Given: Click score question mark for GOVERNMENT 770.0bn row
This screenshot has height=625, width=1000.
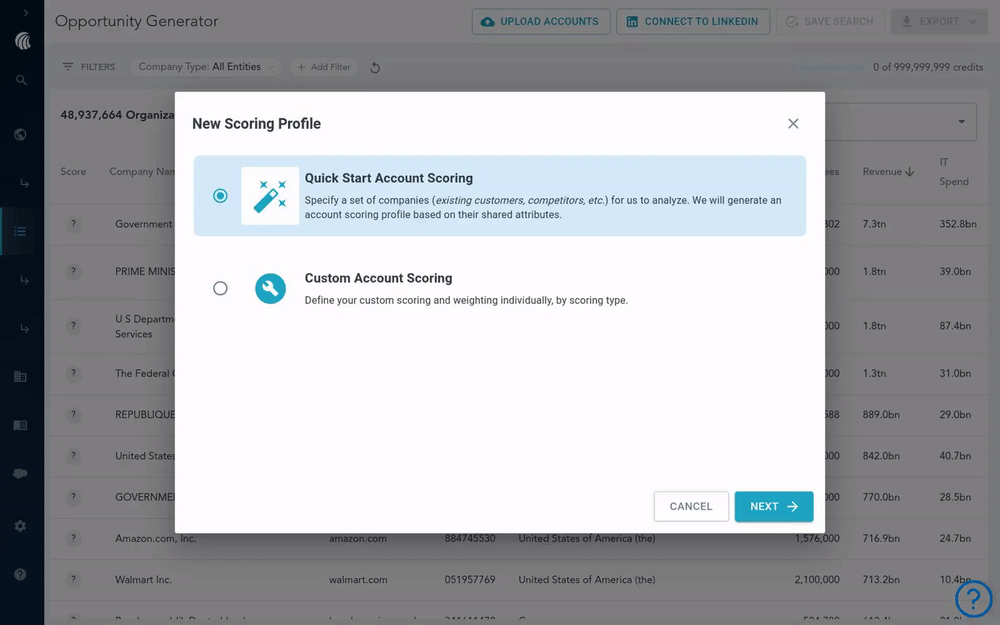Looking at the screenshot, I should tap(73, 497).
